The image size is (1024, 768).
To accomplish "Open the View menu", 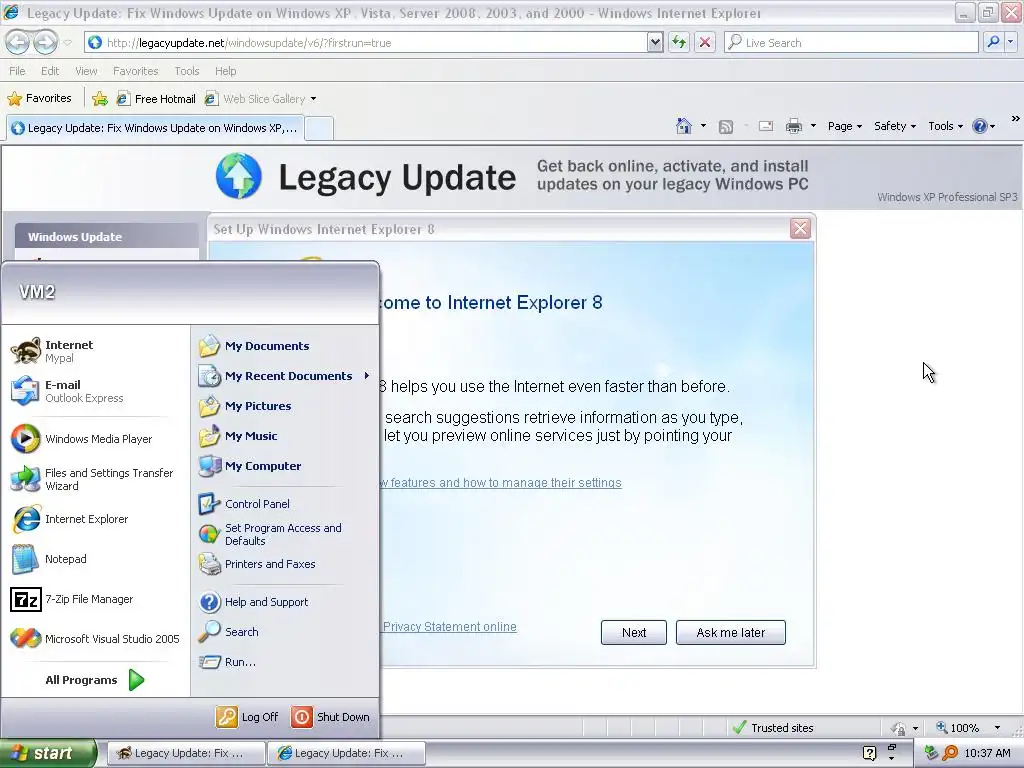I will 86,71.
